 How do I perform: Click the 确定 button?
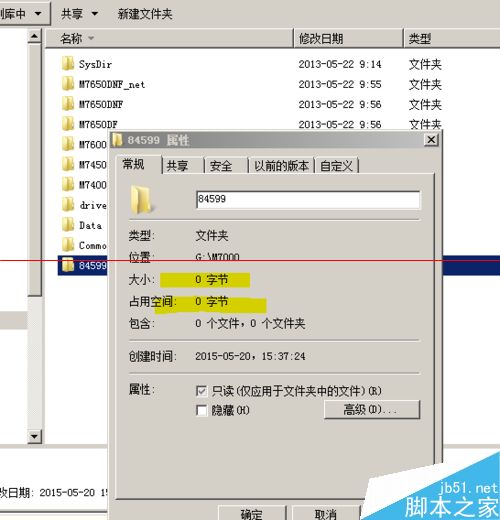pos(252,513)
